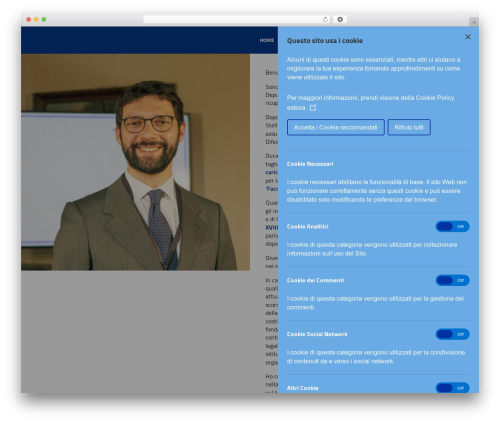Click the macOS red close window button
500x423 pixels.
pos(29,20)
